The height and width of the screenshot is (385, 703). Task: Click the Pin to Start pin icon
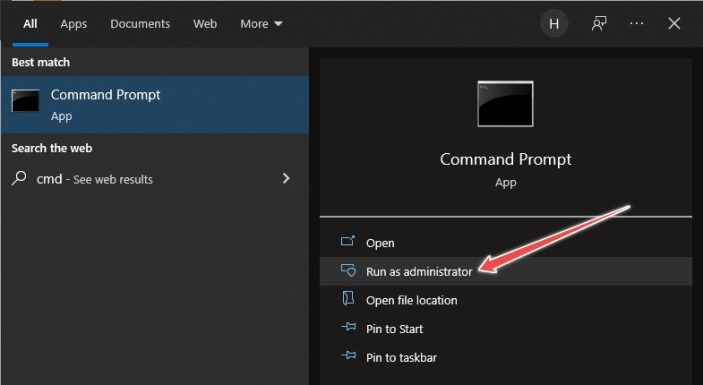point(348,327)
